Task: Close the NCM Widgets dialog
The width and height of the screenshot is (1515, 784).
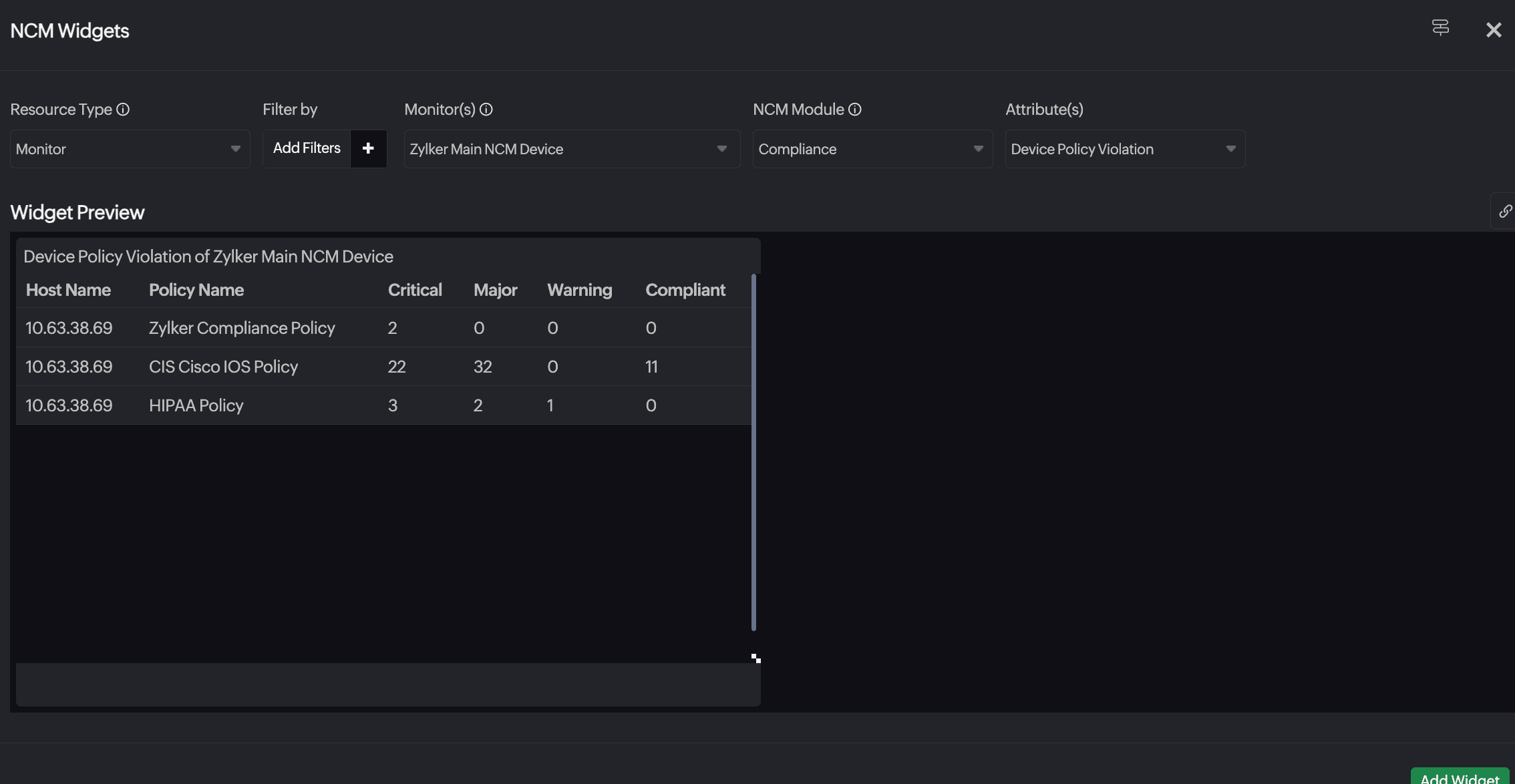Action: pos(1494,30)
